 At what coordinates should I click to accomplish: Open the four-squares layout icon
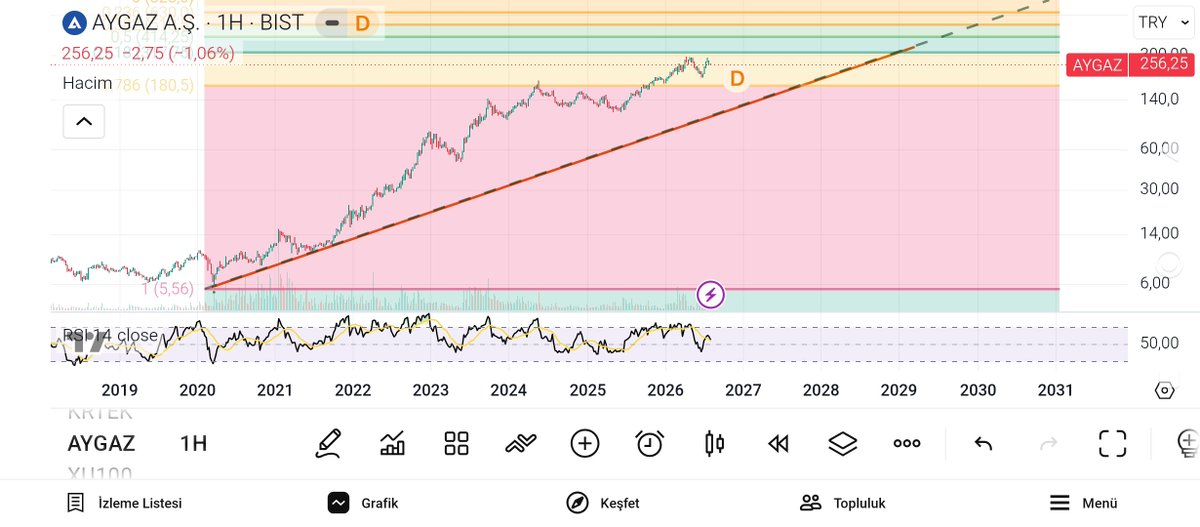click(x=457, y=442)
